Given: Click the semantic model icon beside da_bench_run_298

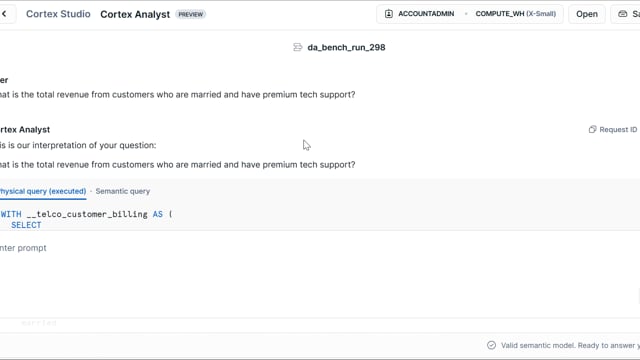Looking at the screenshot, I should (298, 47).
